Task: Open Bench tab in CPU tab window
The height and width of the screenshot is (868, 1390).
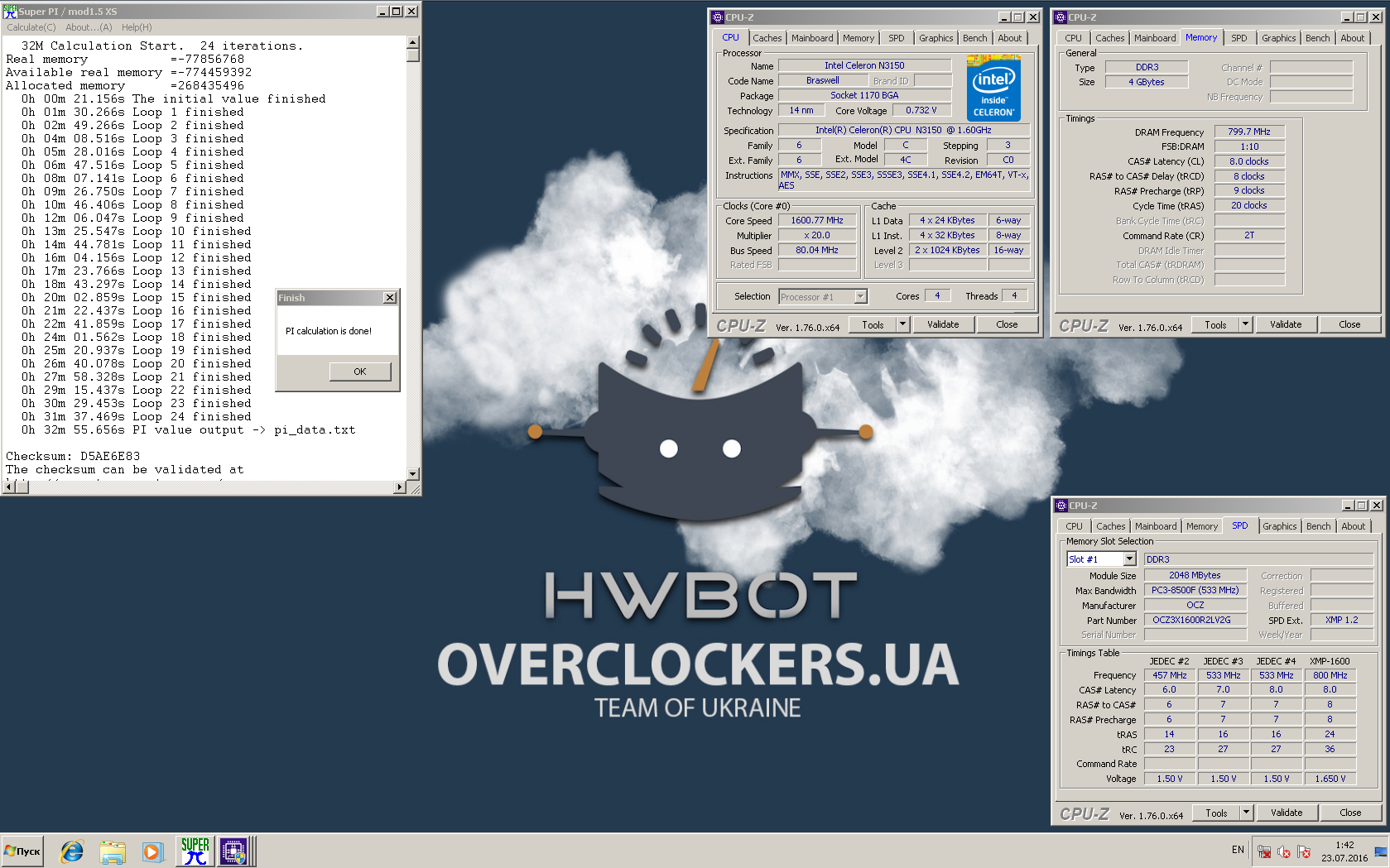Action: 974,38
